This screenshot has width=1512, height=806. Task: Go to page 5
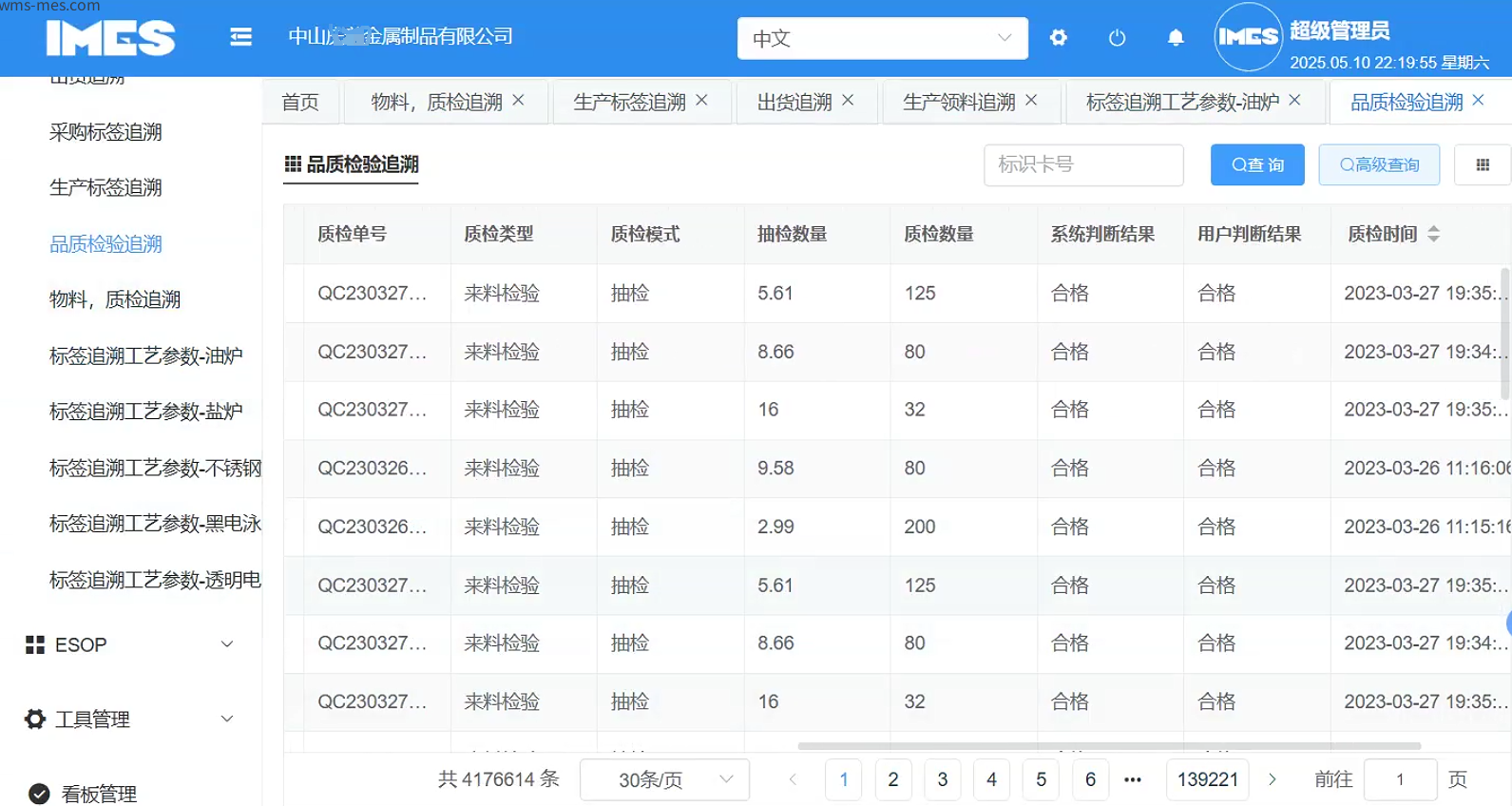[1042, 779]
